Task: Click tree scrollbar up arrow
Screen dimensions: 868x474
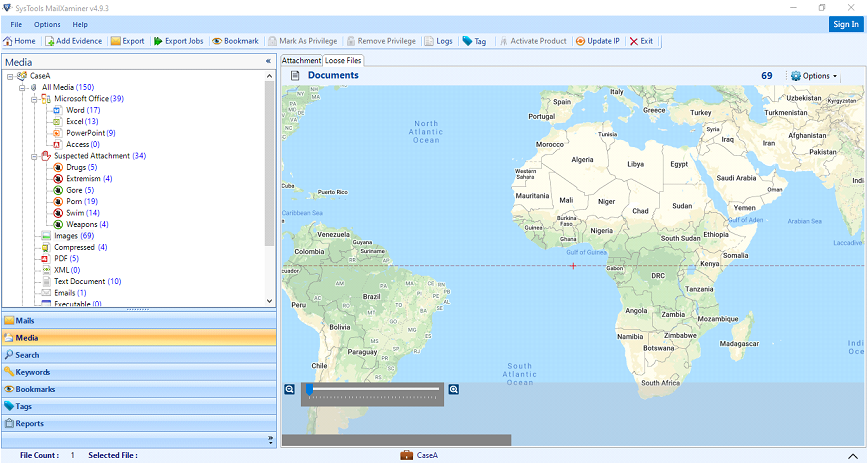Action: point(270,76)
